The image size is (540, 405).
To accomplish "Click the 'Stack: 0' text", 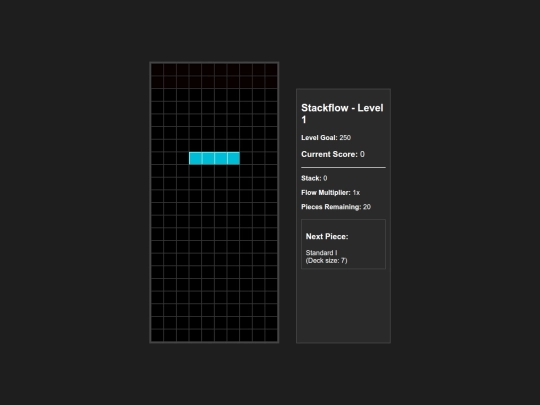I will click(314, 178).
